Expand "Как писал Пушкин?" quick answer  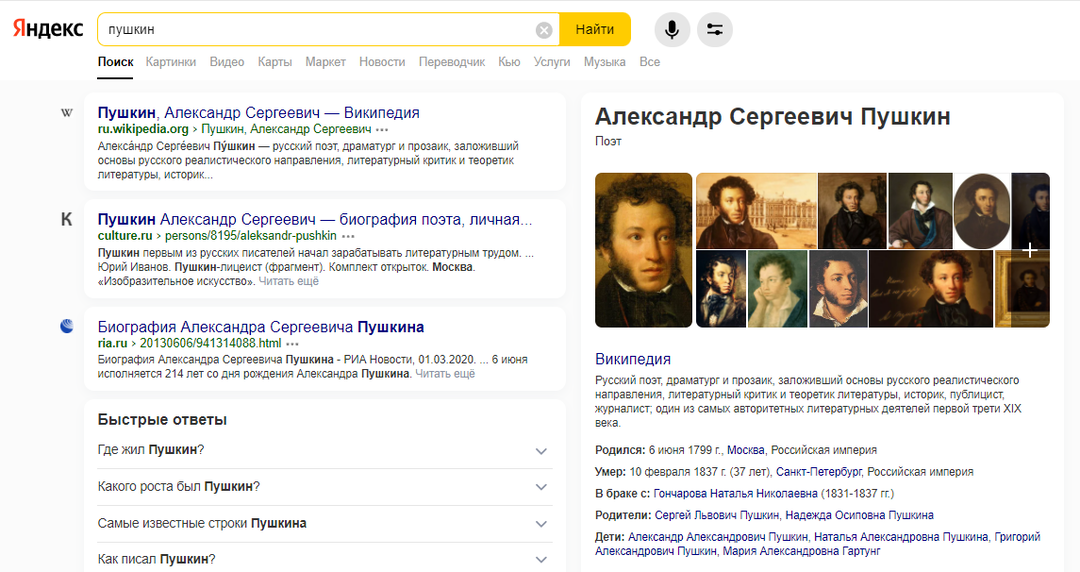point(541,560)
